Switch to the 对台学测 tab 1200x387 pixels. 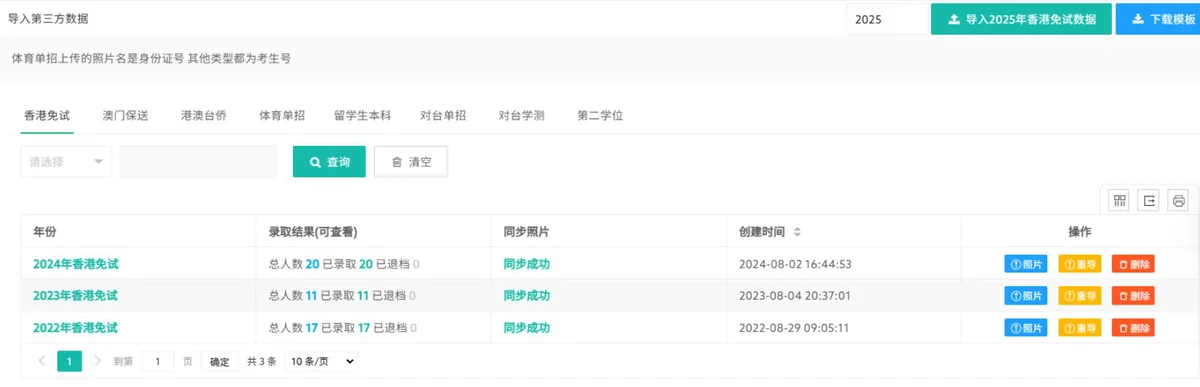(x=522, y=115)
